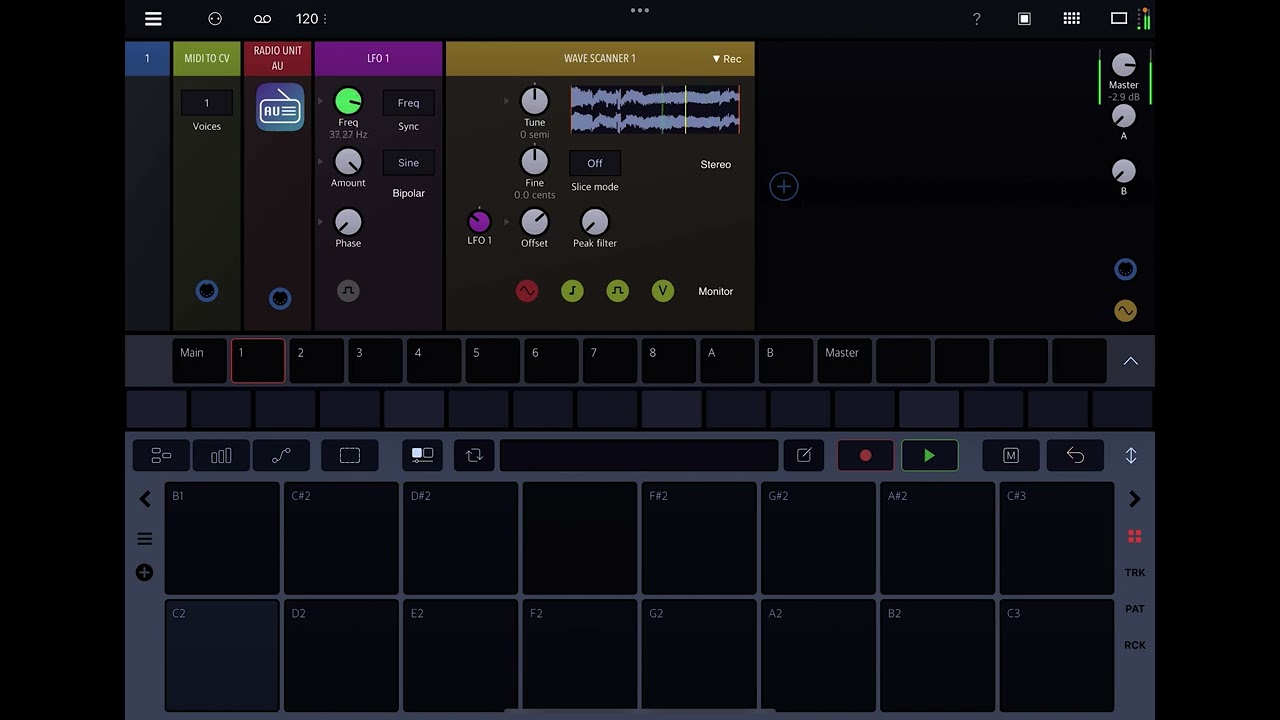Collapse the track bar with the up chevron

pos(1131,361)
